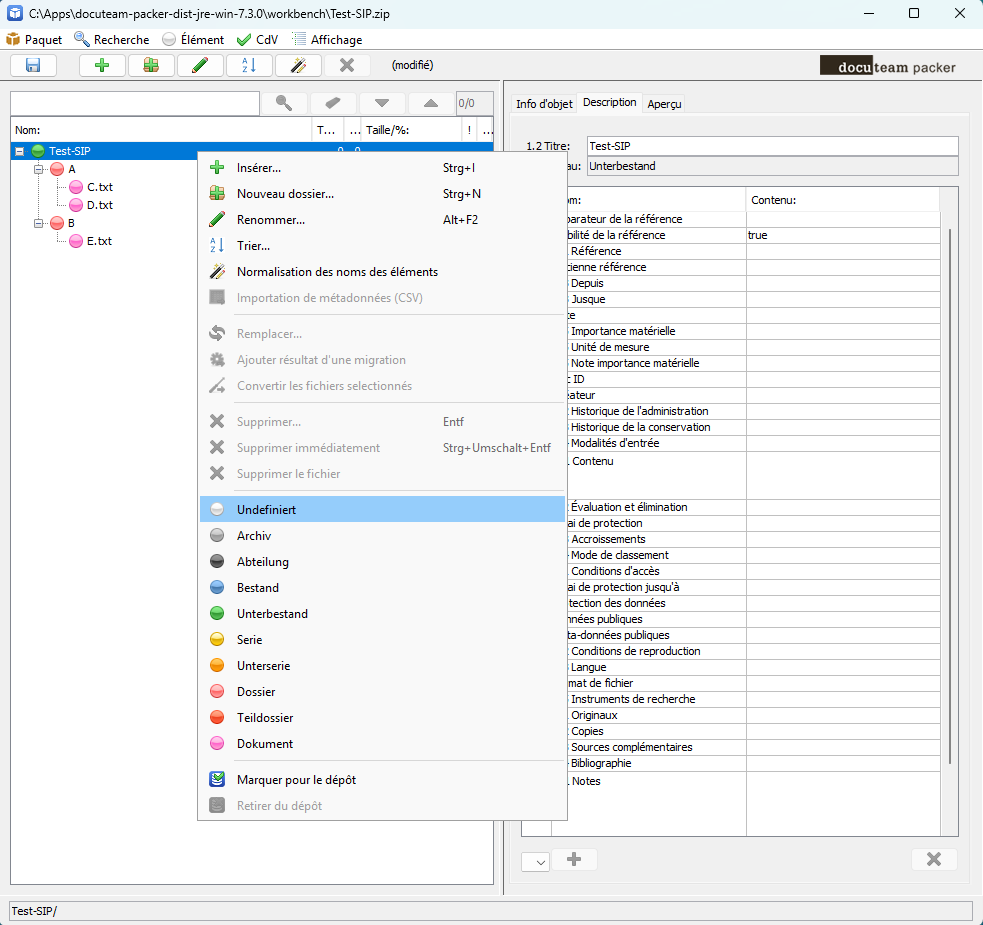
Task: Collapse the Test-SIP tree node
Action: (x=20, y=151)
